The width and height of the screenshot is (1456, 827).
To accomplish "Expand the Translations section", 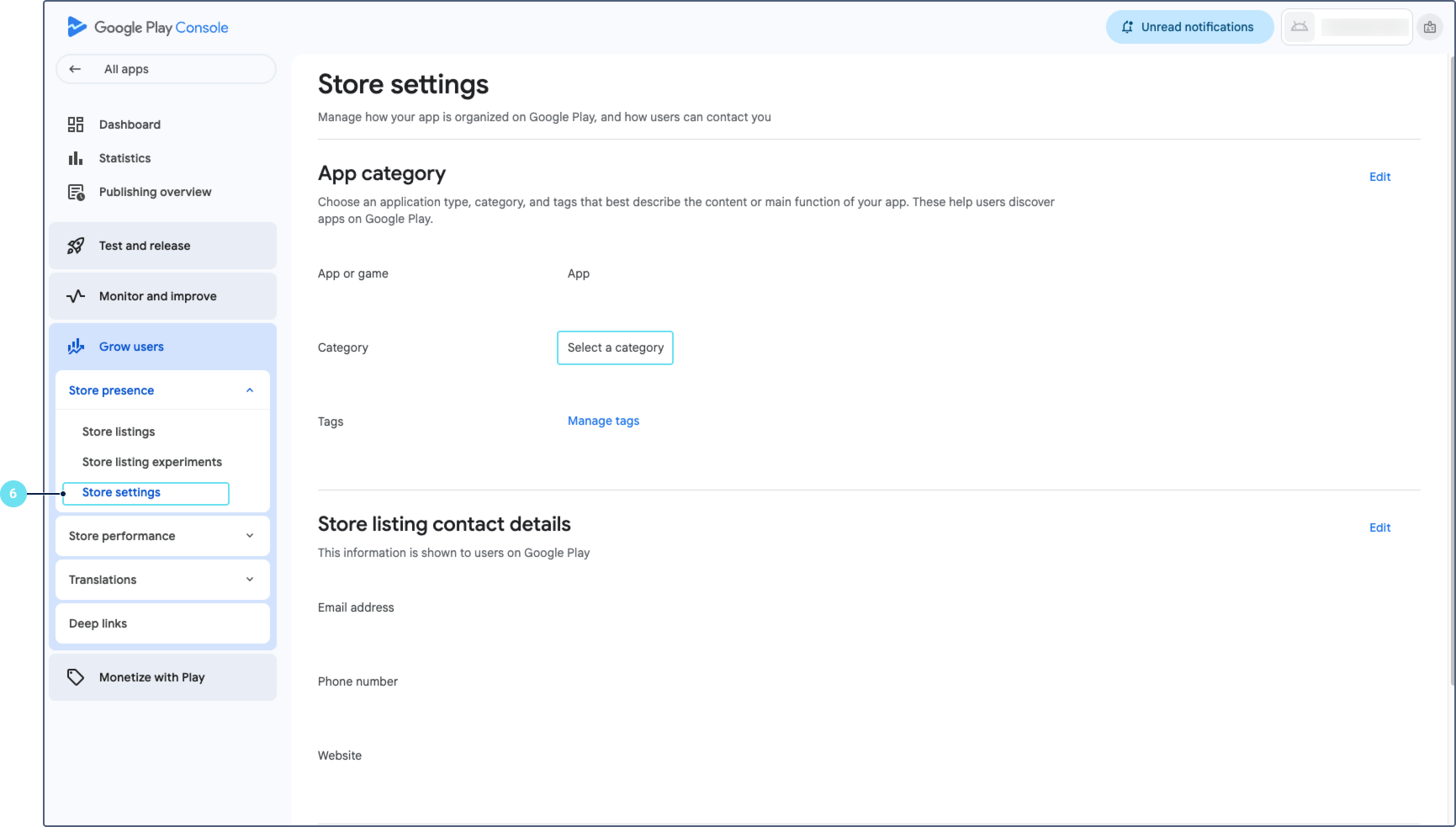I will click(x=250, y=580).
